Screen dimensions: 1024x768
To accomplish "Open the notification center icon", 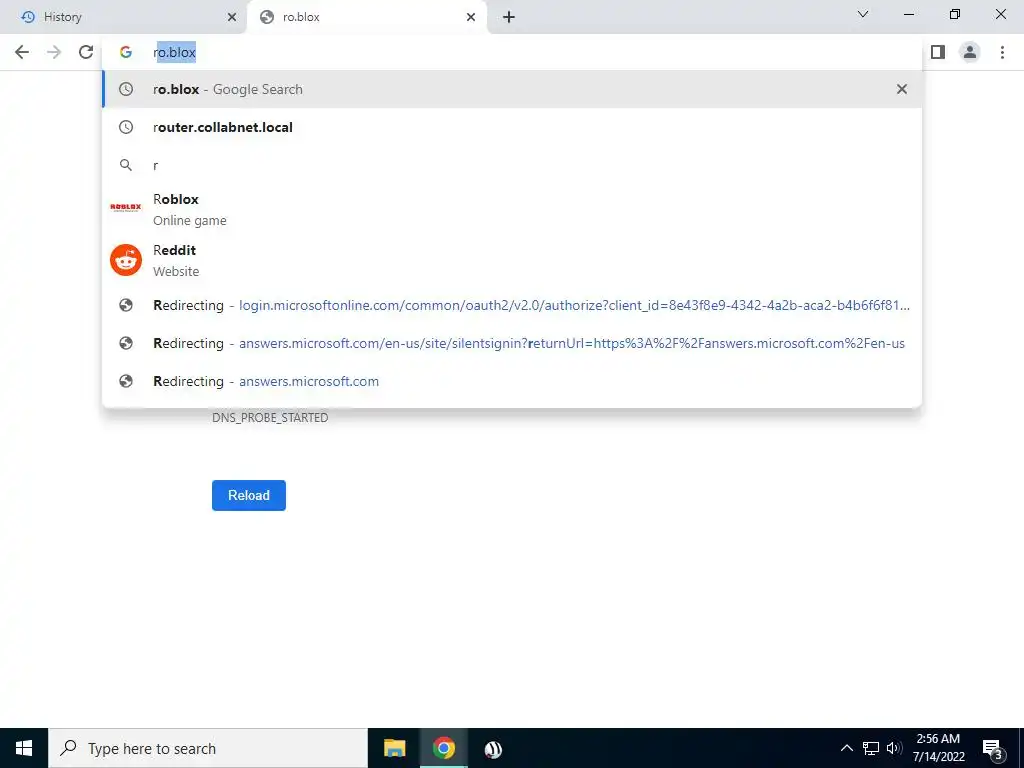I will [993, 749].
